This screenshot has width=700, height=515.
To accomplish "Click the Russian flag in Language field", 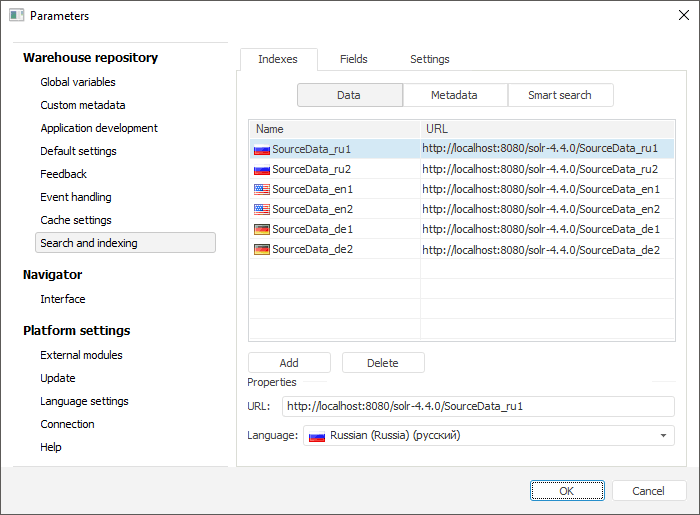I will click(317, 436).
